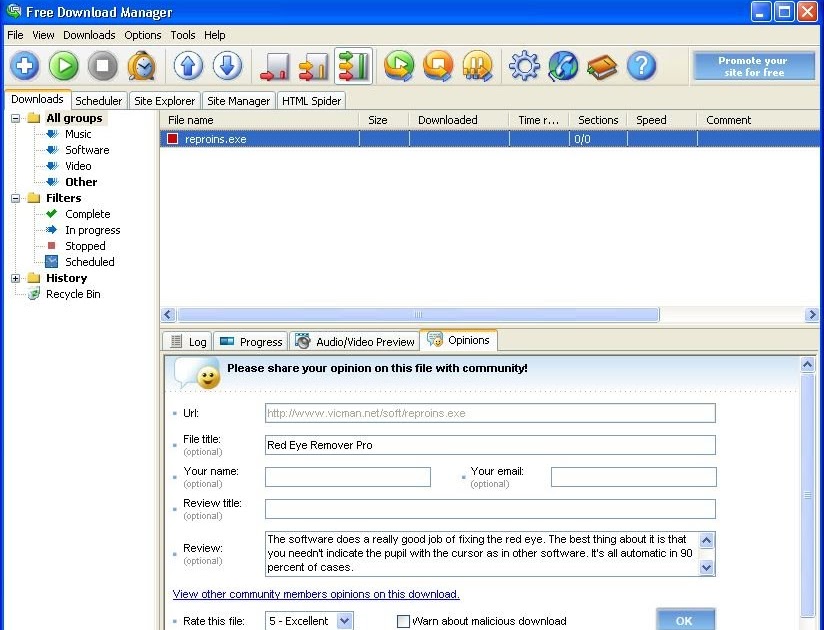Filter by Scheduled downloads
The height and width of the screenshot is (630, 824).
pyautogui.click(x=89, y=262)
